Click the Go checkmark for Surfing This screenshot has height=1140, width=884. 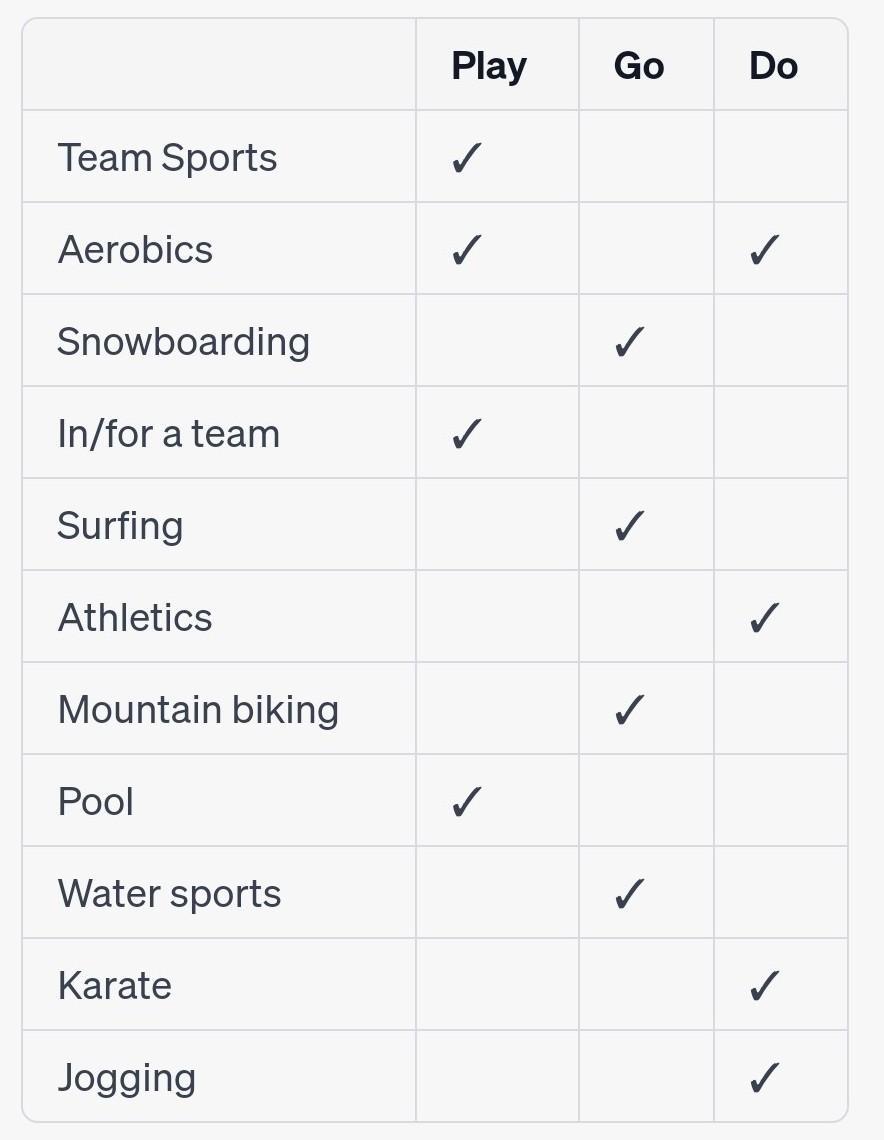(x=629, y=526)
